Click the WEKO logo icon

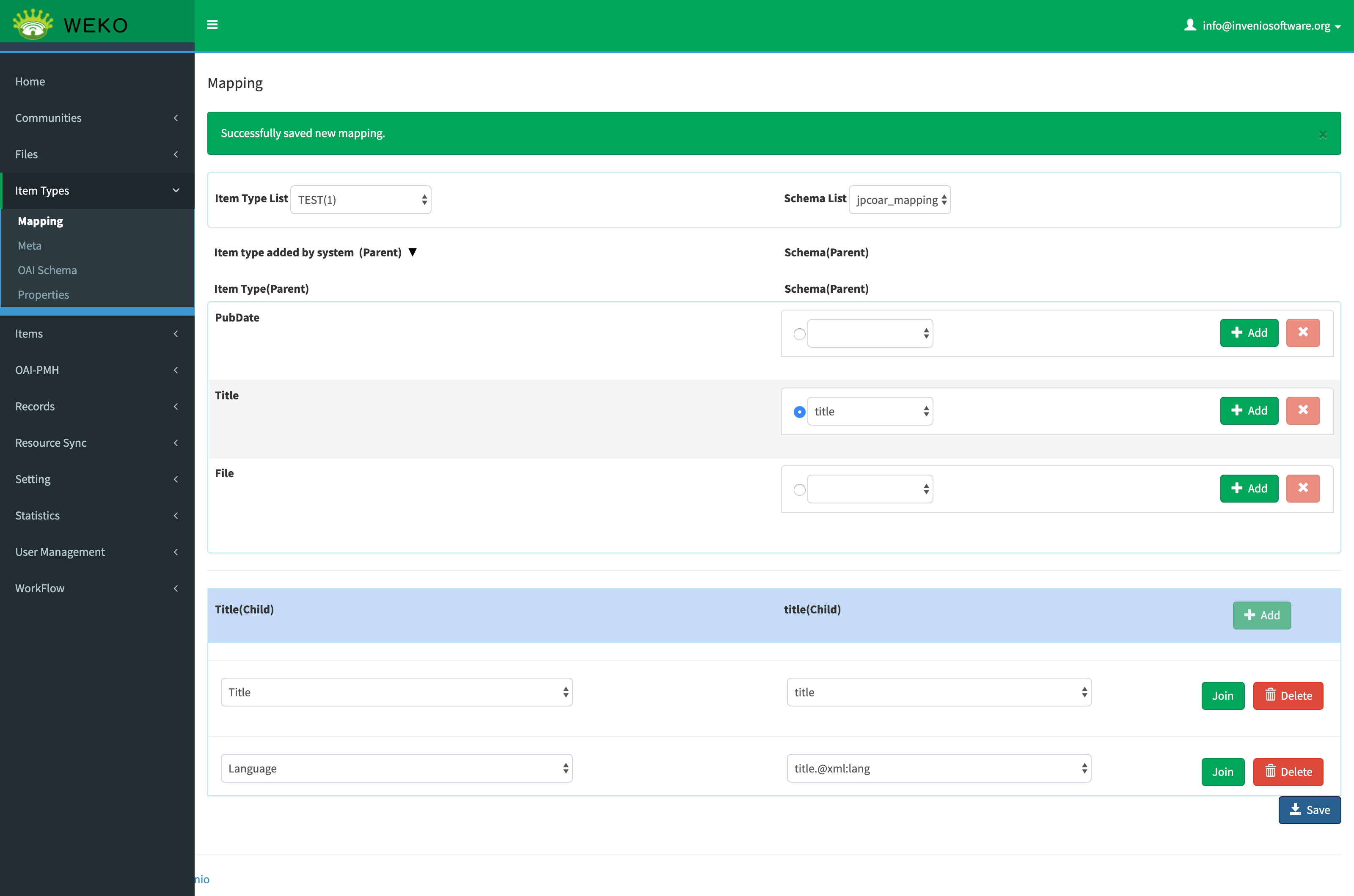click(x=33, y=25)
